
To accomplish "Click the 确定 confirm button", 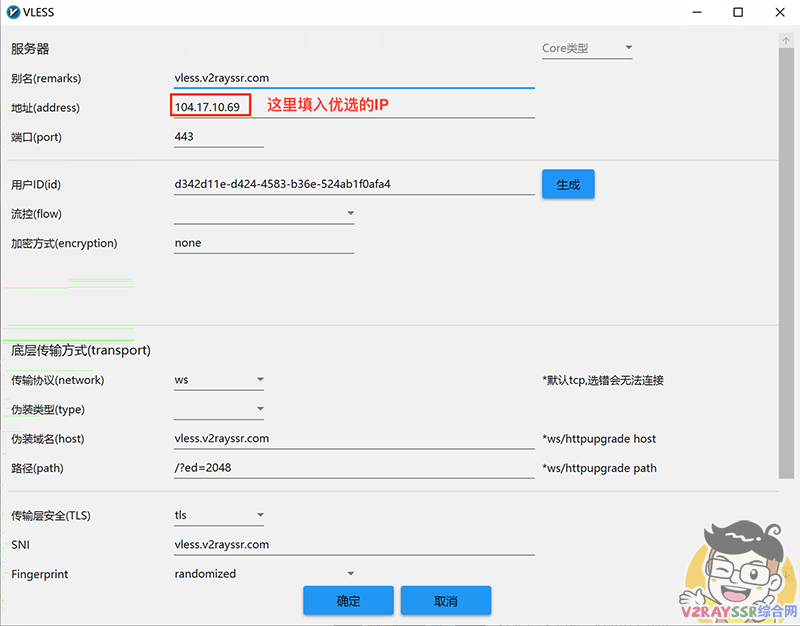I will pos(348,601).
